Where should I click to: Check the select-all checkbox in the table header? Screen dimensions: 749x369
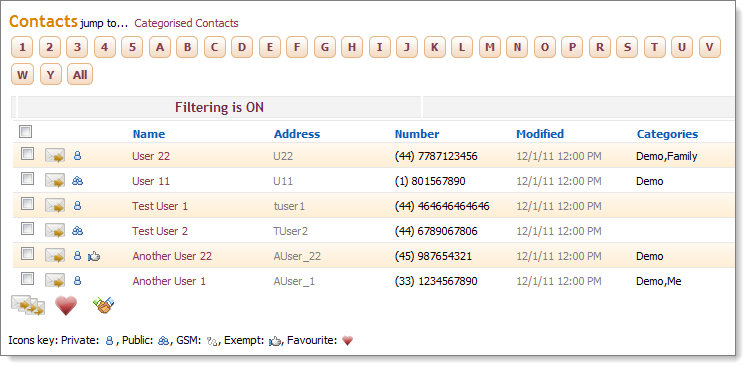pyautogui.click(x=25, y=131)
